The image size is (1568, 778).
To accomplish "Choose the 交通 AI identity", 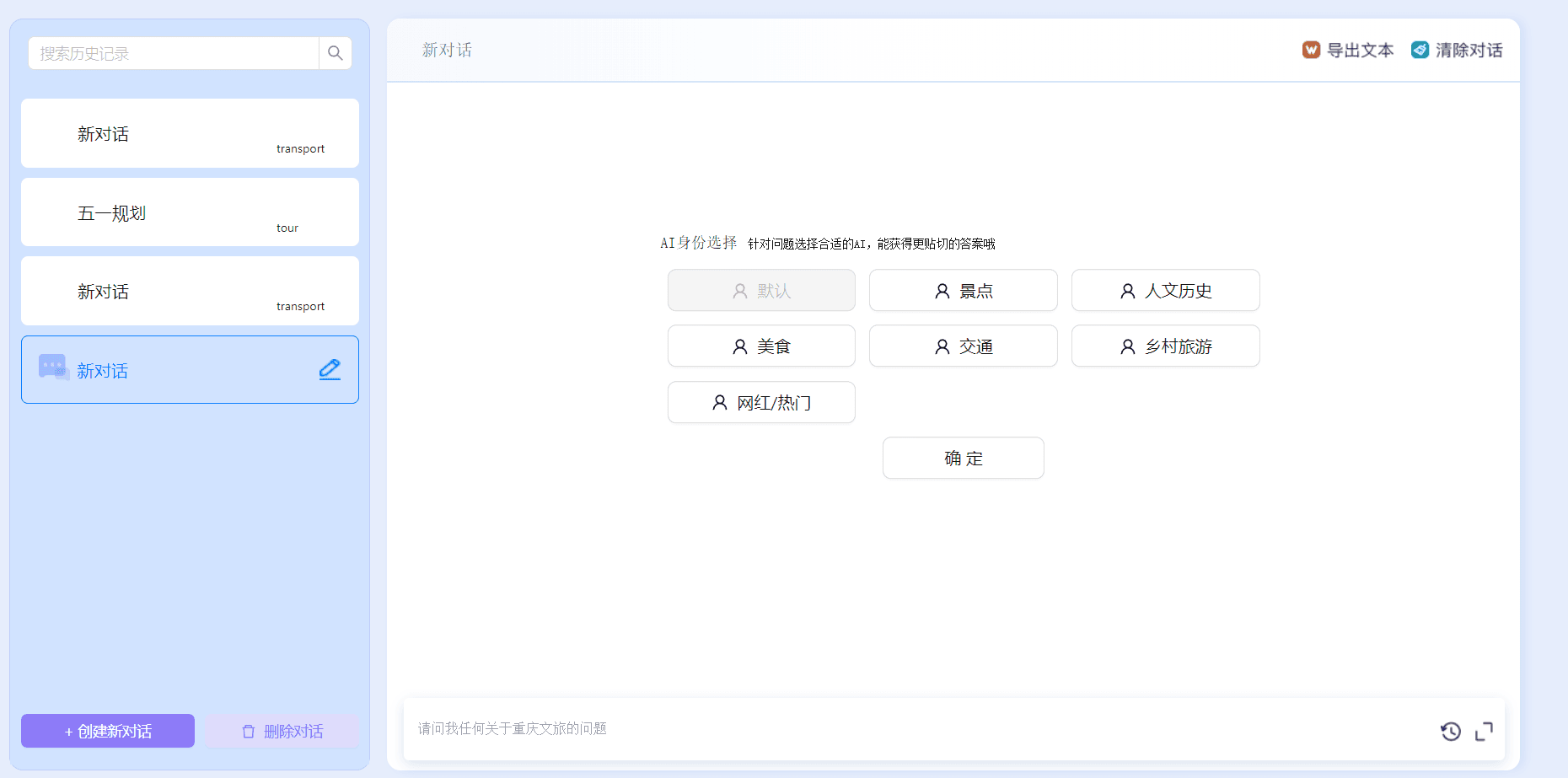I will point(963,346).
